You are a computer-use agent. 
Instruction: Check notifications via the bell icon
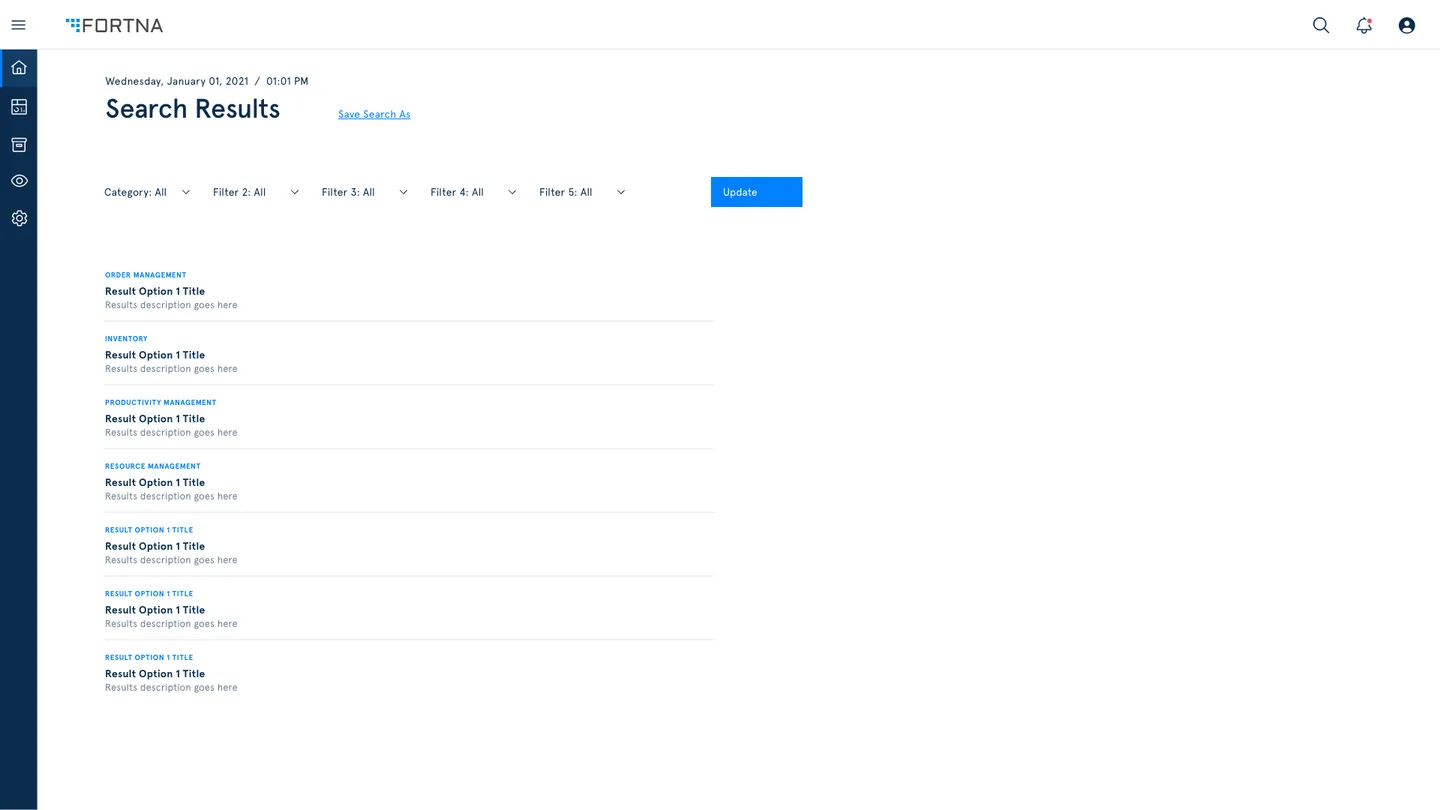[x=1363, y=25]
